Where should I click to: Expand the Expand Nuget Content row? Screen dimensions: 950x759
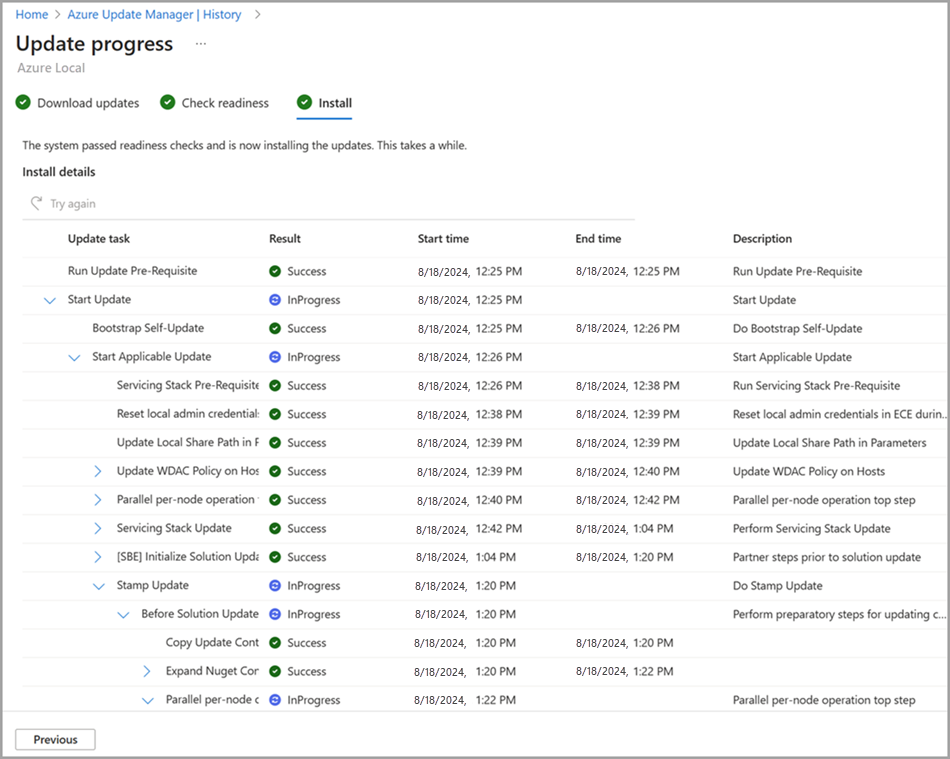[x=147, y=671]
